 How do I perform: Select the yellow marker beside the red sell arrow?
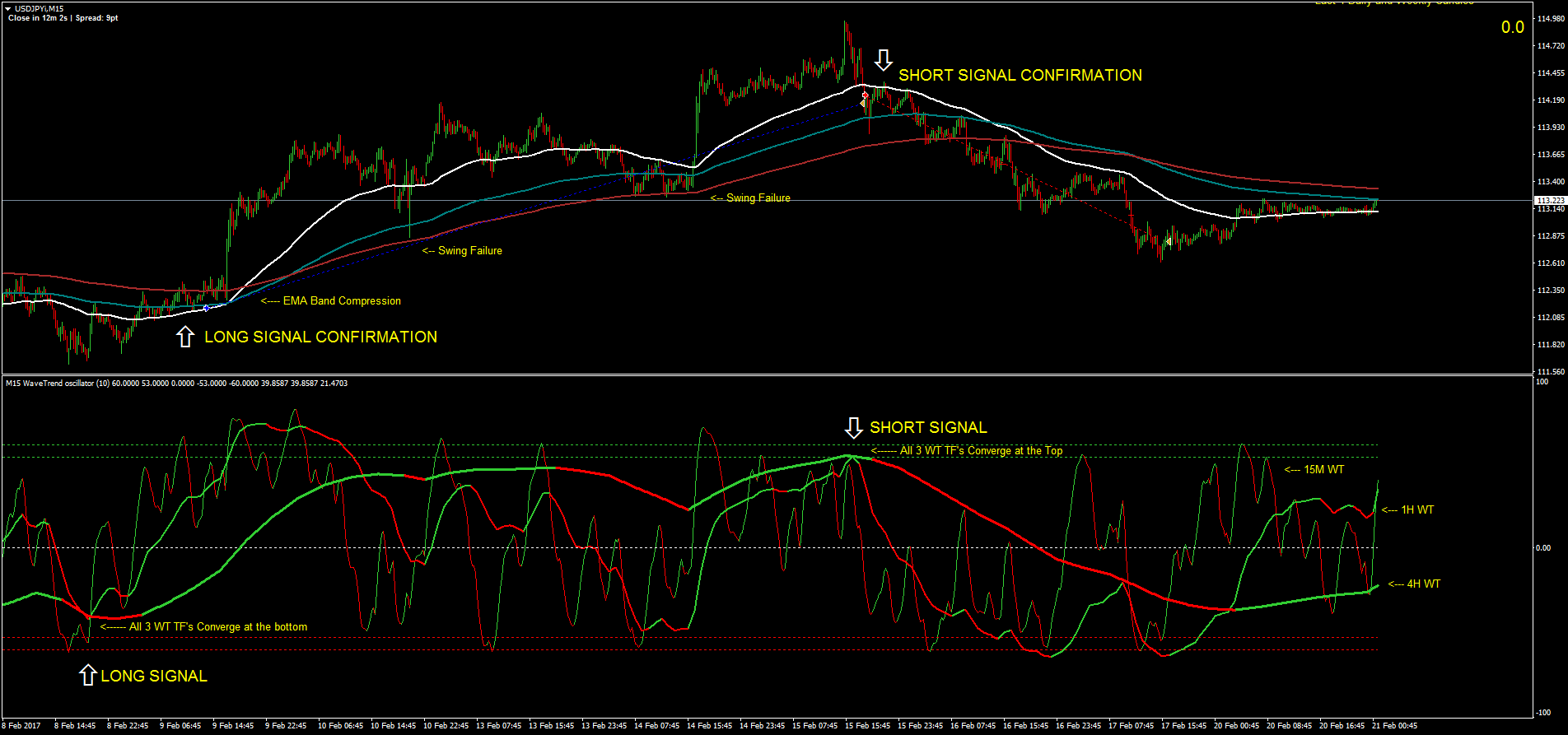point(862,104)
